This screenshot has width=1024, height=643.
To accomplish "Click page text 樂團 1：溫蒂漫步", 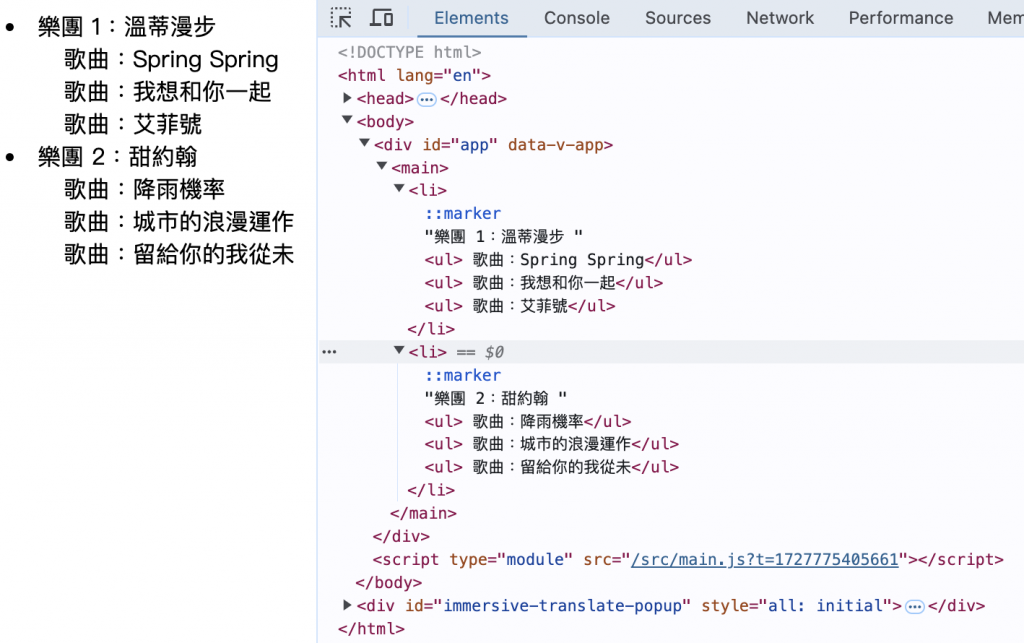I will click(x=127, y=27).
